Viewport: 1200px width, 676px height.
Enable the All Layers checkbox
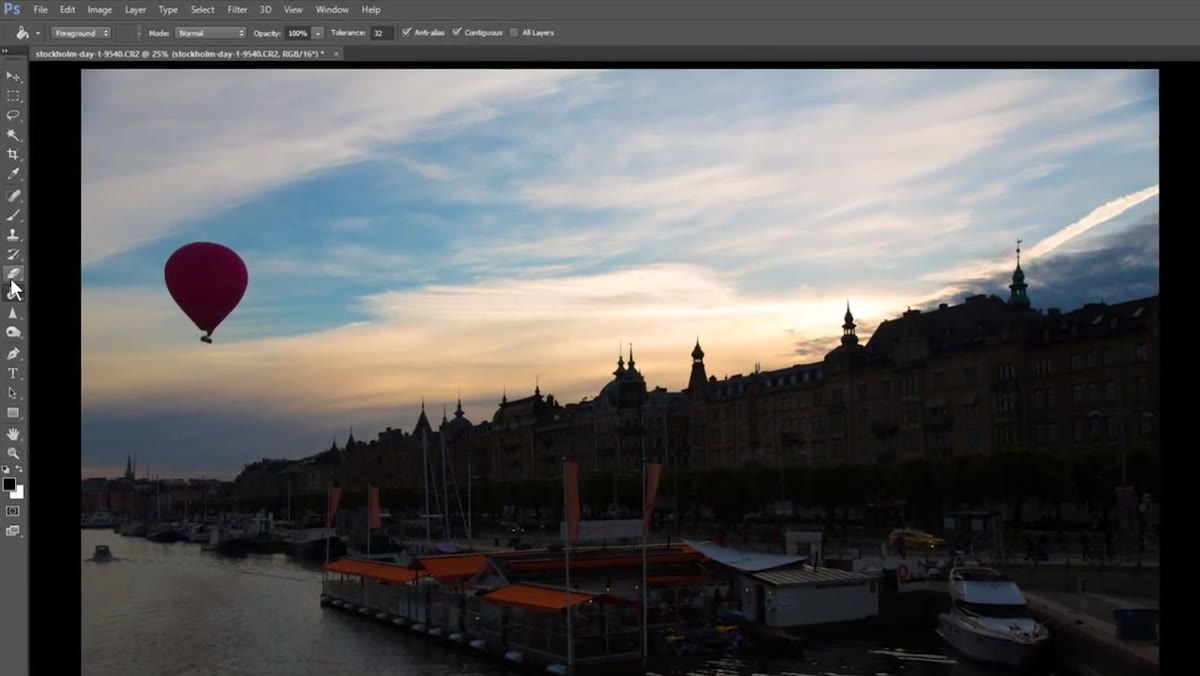click(x=514, y=33)
